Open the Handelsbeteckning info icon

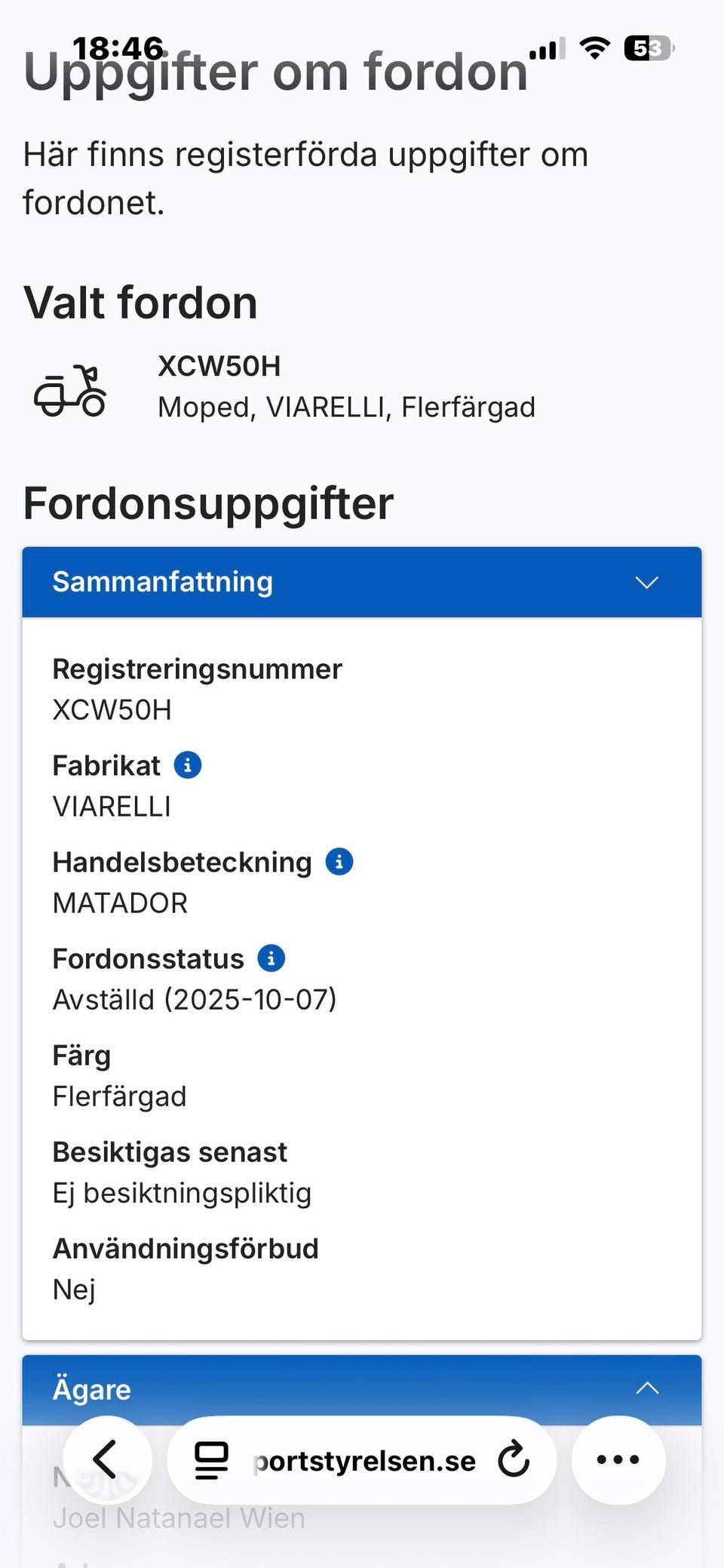(339, 861)
